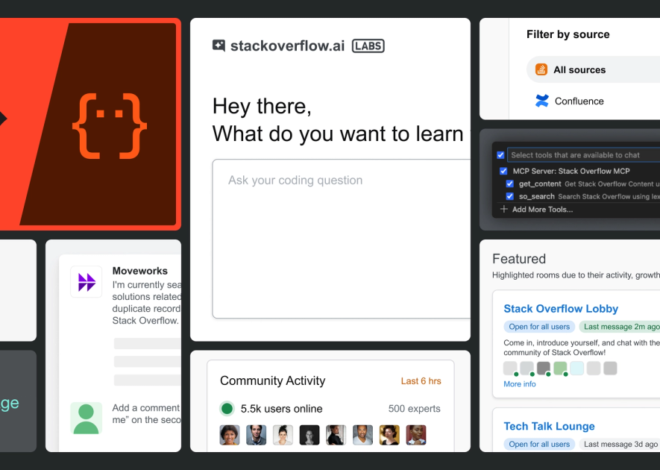This screenshot has height=470, width=660.
Task: Click the Last message 2m ago tag
Action: [620, 327]
